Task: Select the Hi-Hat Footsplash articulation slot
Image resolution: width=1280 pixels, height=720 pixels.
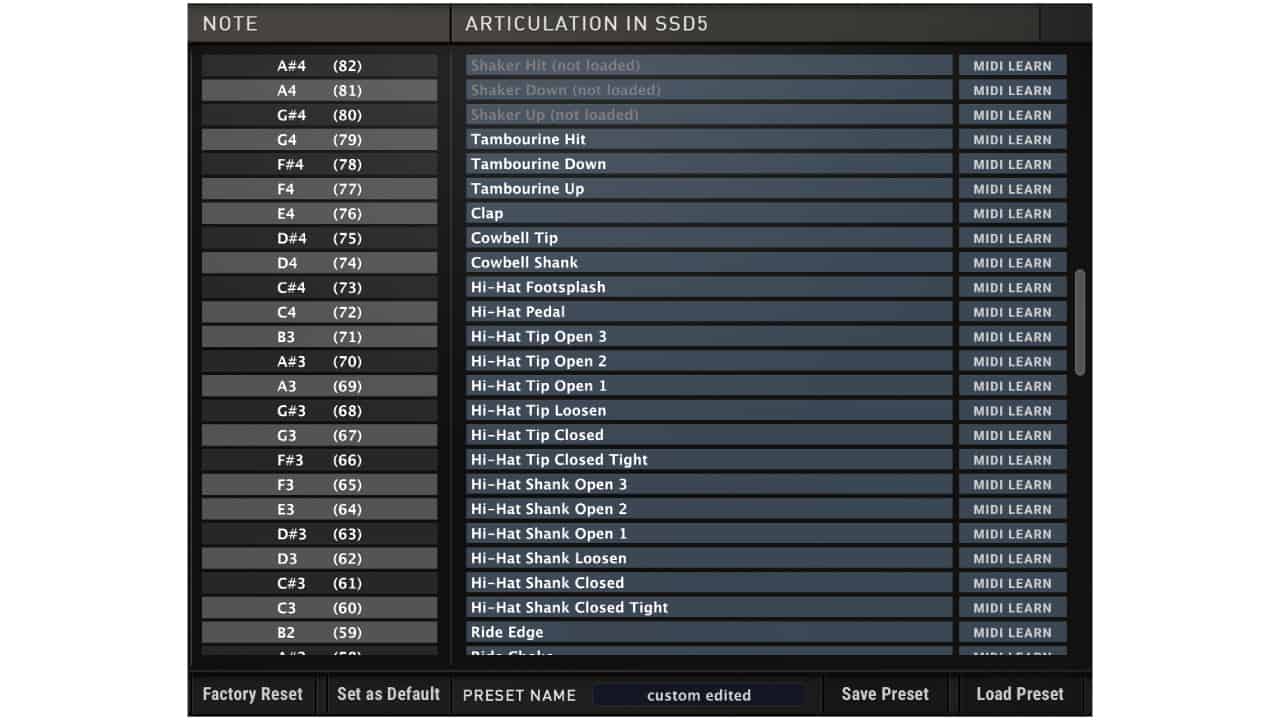Action: pos(708,287)
